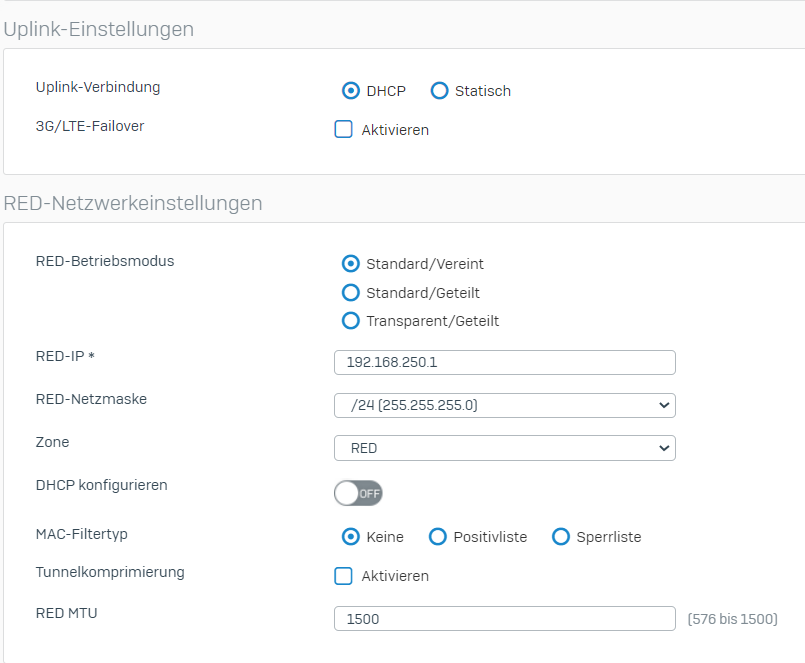This screenshot has width=805, height=663.
Task: Pick the Transparent/Geteilt operating mode
Action: click(351, 321)
